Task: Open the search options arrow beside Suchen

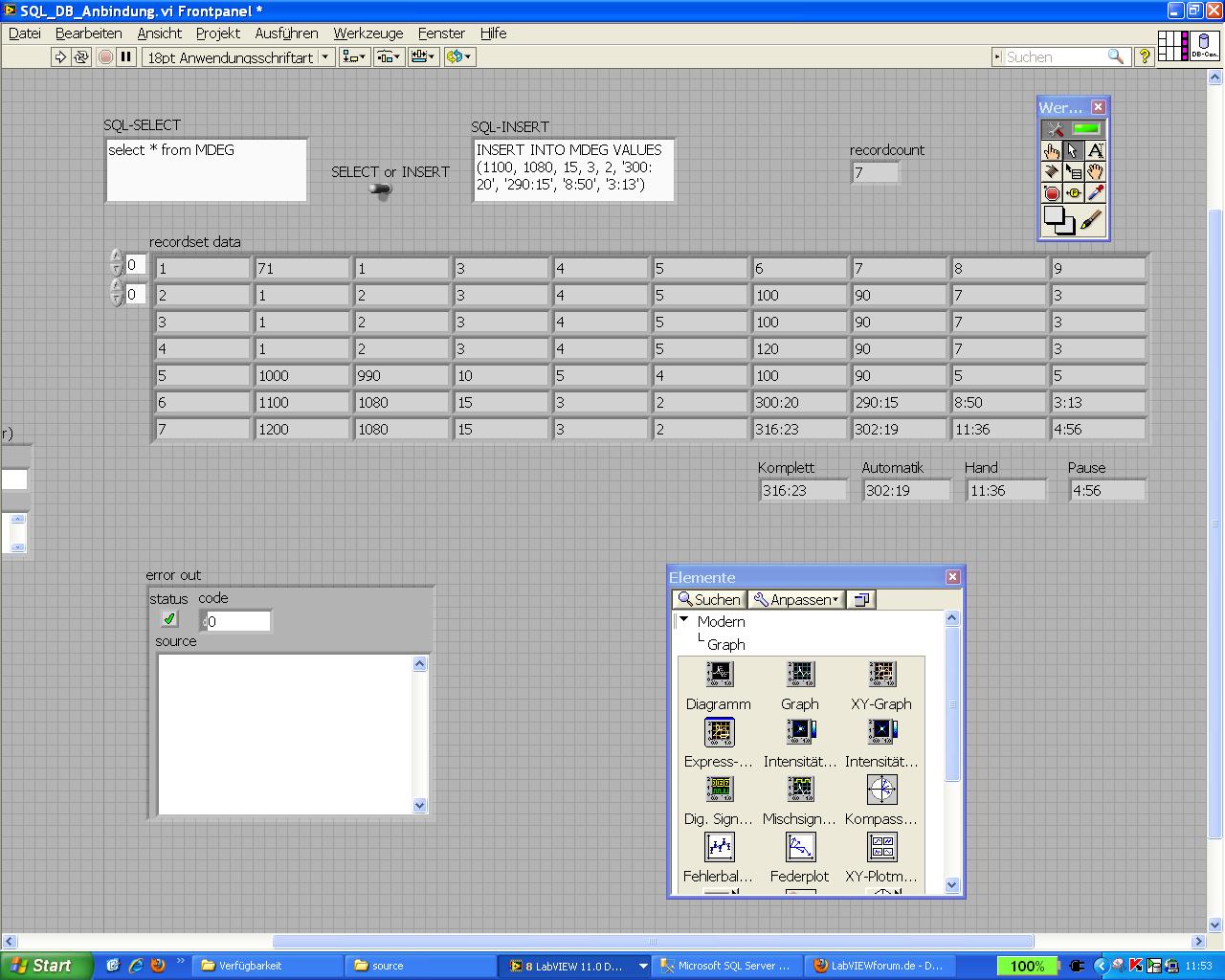Action: coord(997,57)
